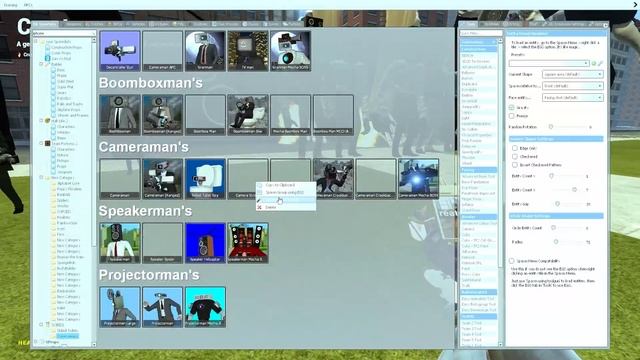Open the Spawn Shape dropdown
The image size is (640, 360).
(573, 74)
